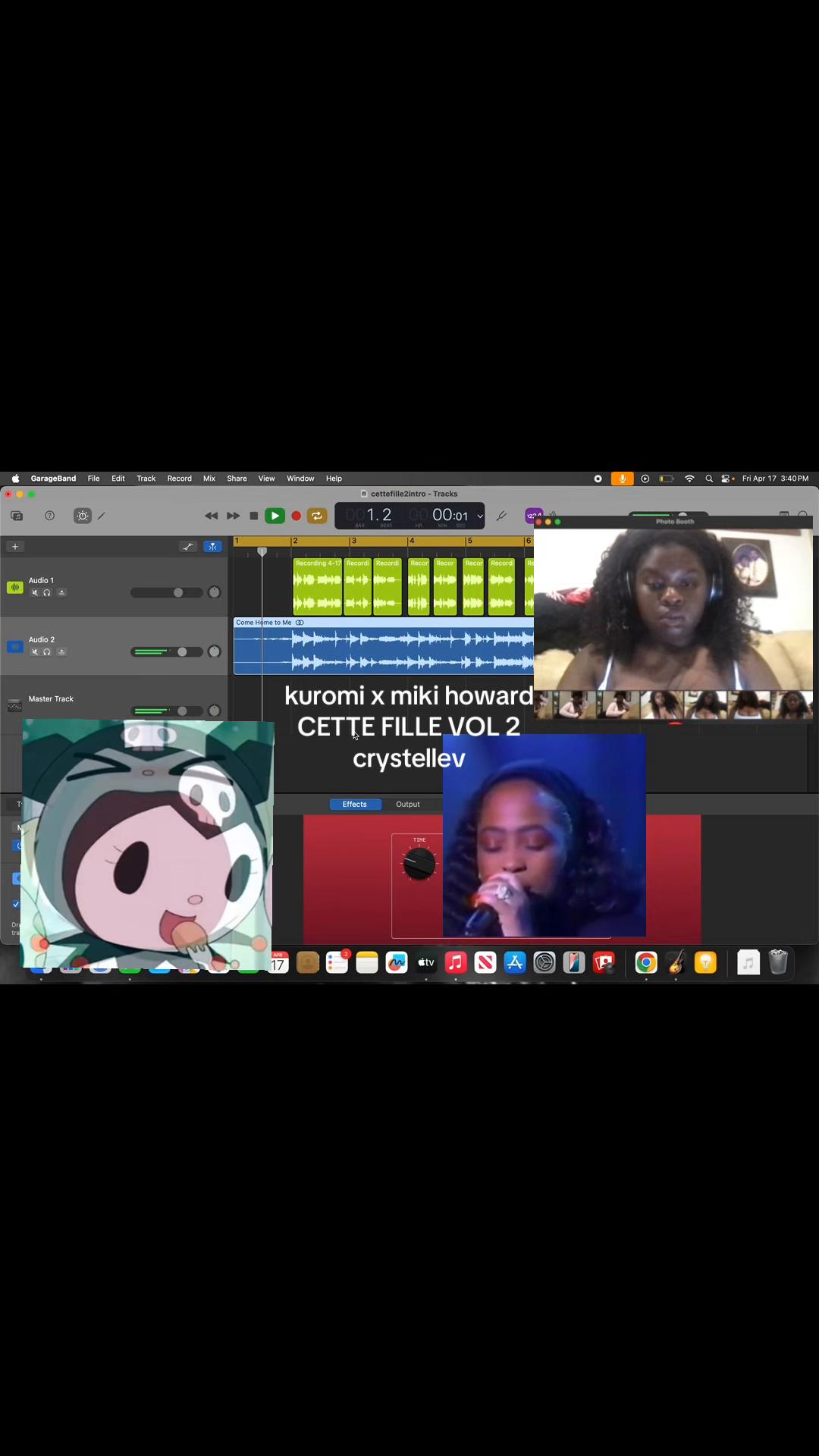
Task: Click the orange microphone menu bar indicator
Action: click(x=622, y=479)
